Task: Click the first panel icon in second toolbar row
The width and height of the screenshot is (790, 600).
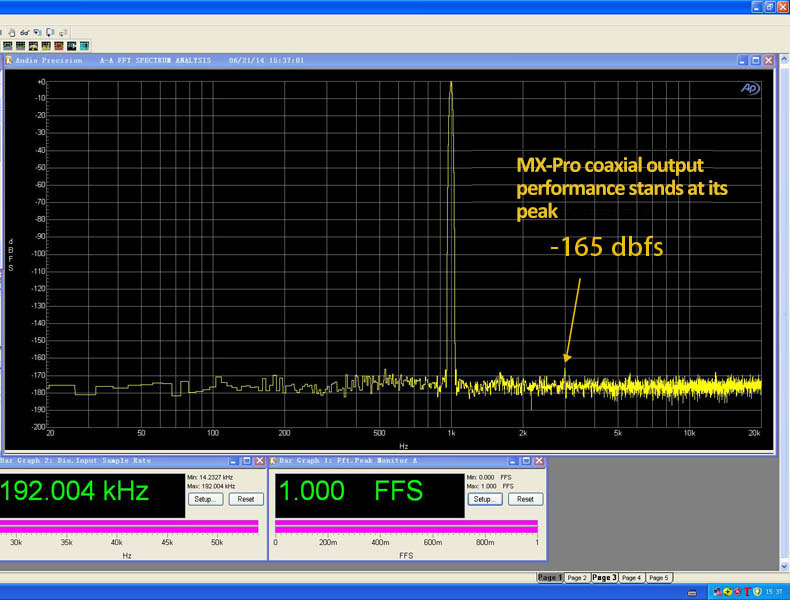Action: 8,45
